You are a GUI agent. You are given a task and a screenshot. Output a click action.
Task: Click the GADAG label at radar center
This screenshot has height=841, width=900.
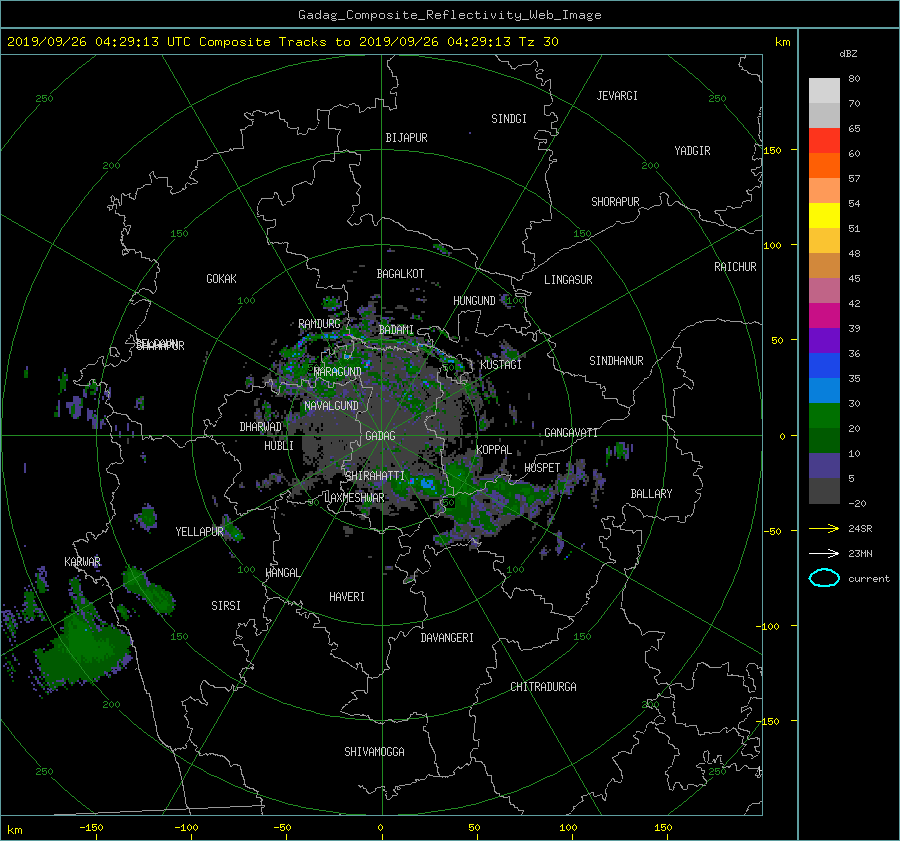pos(381,436)
